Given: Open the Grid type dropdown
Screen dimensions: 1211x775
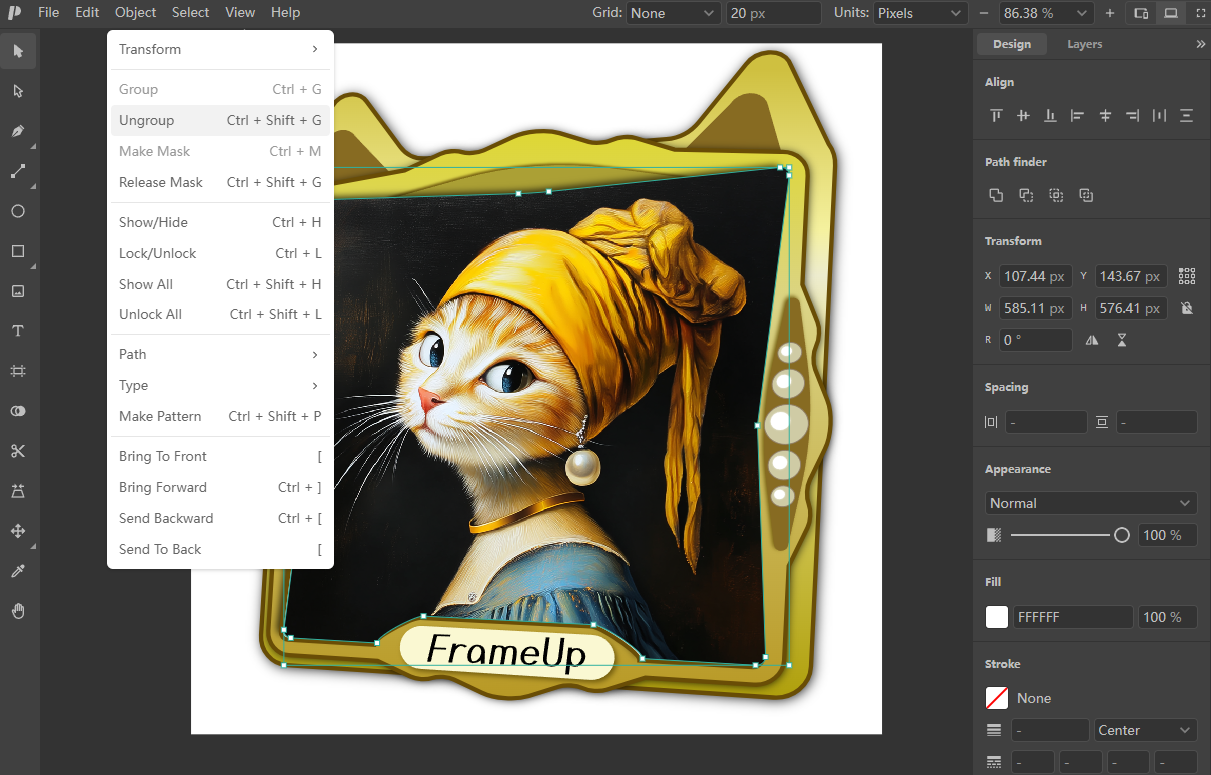Looking at the screenshot, I should coord(673,13).
